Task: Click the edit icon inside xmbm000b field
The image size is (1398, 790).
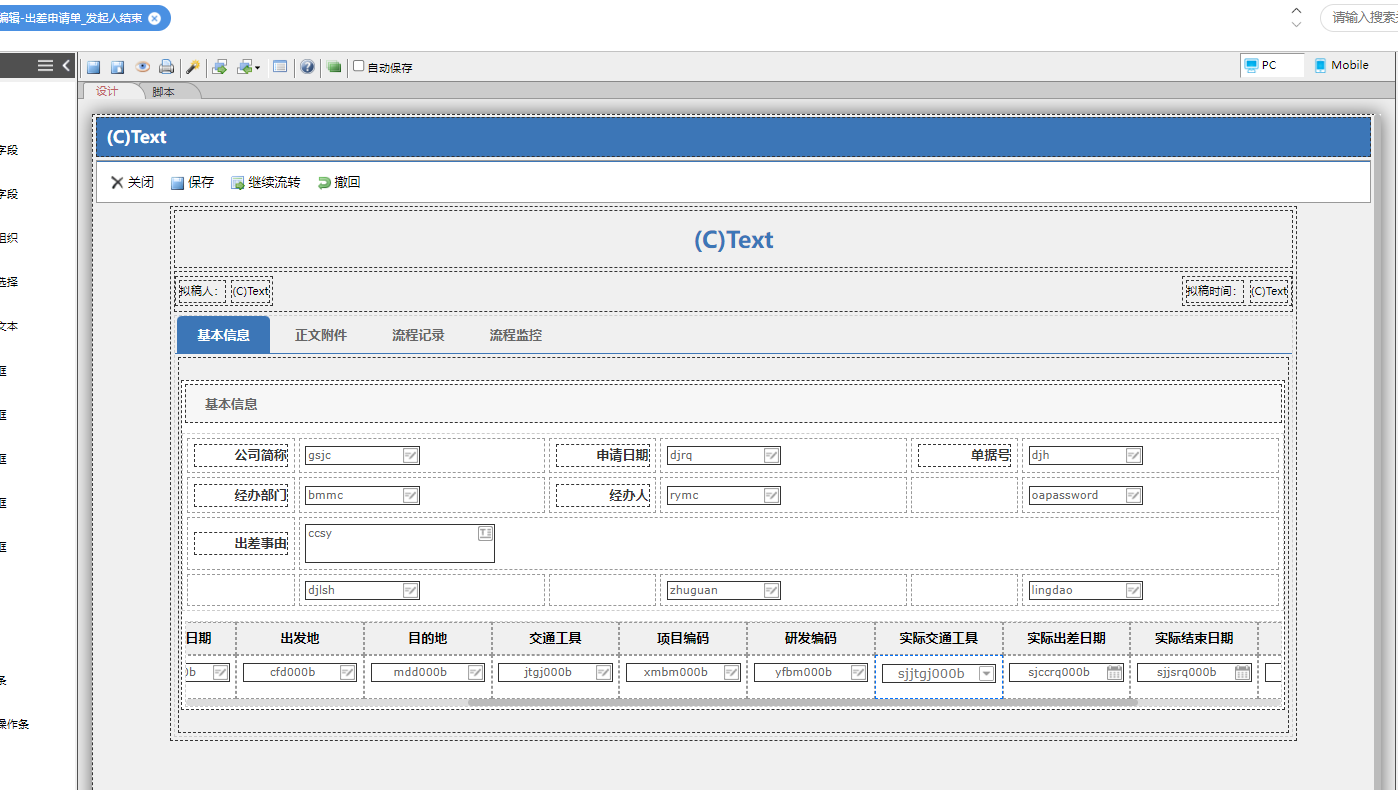Action: click(x=731, y=673)
